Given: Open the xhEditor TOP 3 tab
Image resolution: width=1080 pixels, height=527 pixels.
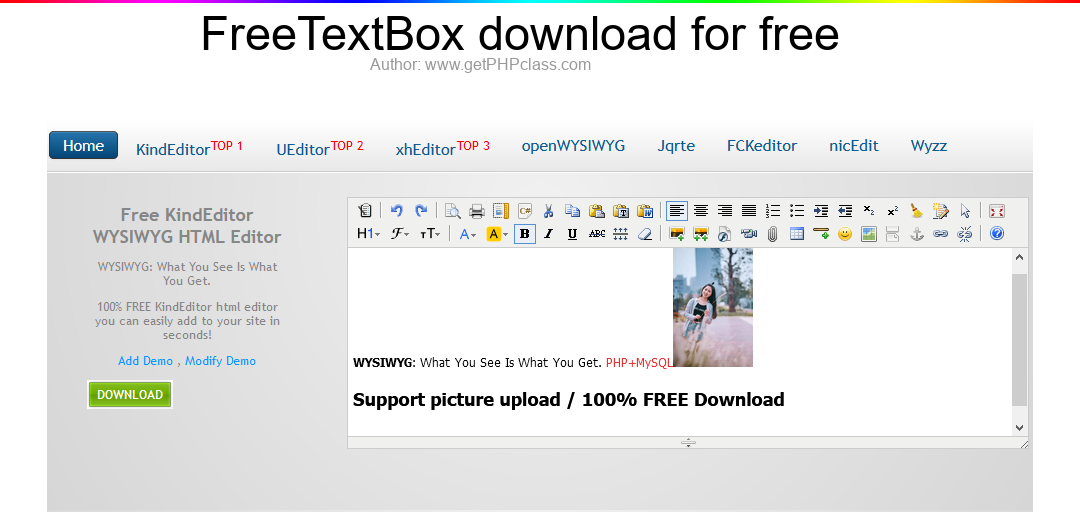Looking at the screenshot, I should [442, 147].
